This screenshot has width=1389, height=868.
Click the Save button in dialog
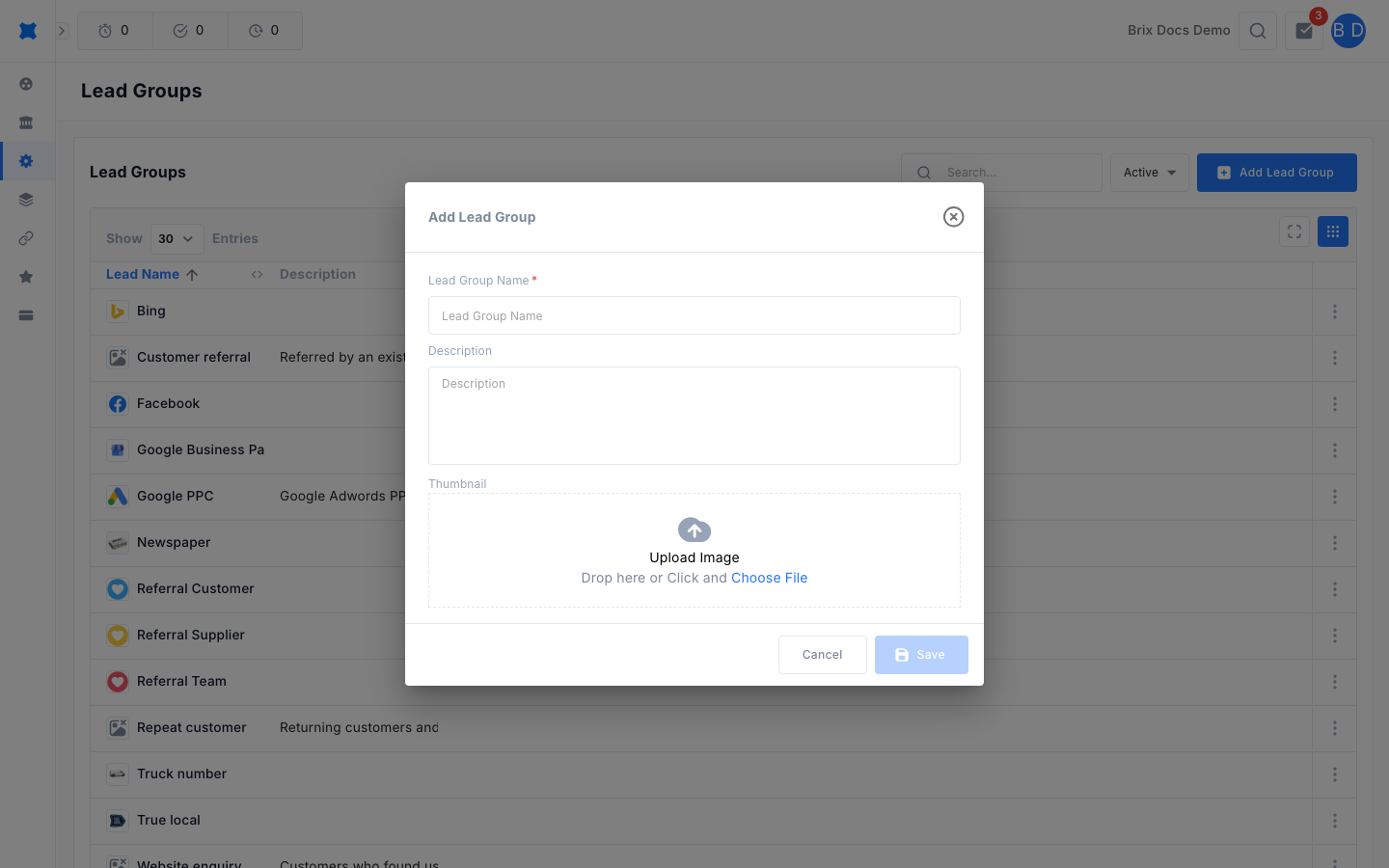click(921, 655)
